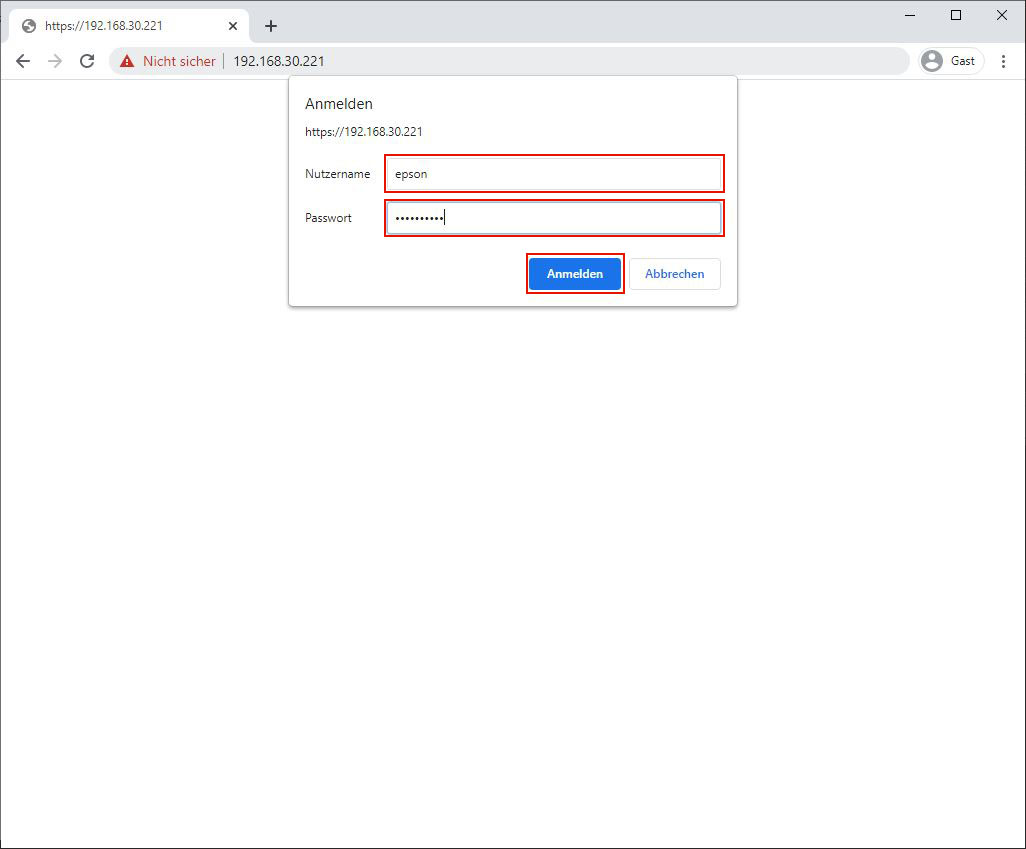
Task: Click the Passwort field label
Action: pyautogui.click(x=328, y=218)
